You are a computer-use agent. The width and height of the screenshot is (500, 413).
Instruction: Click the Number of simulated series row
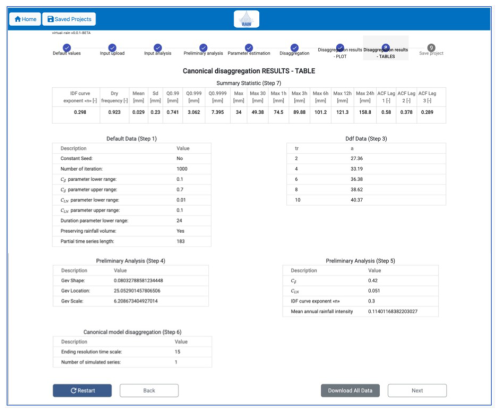pyautogui.click(x=132, y=362)
